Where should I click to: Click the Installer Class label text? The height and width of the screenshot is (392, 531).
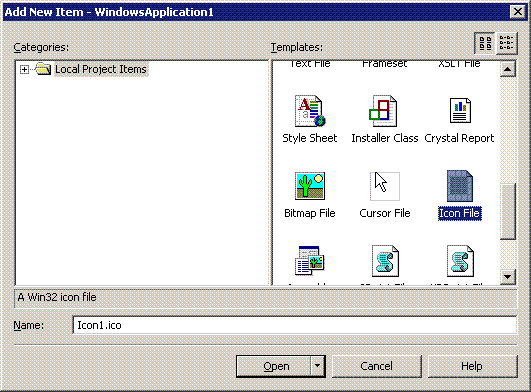(x=385, y=138)
